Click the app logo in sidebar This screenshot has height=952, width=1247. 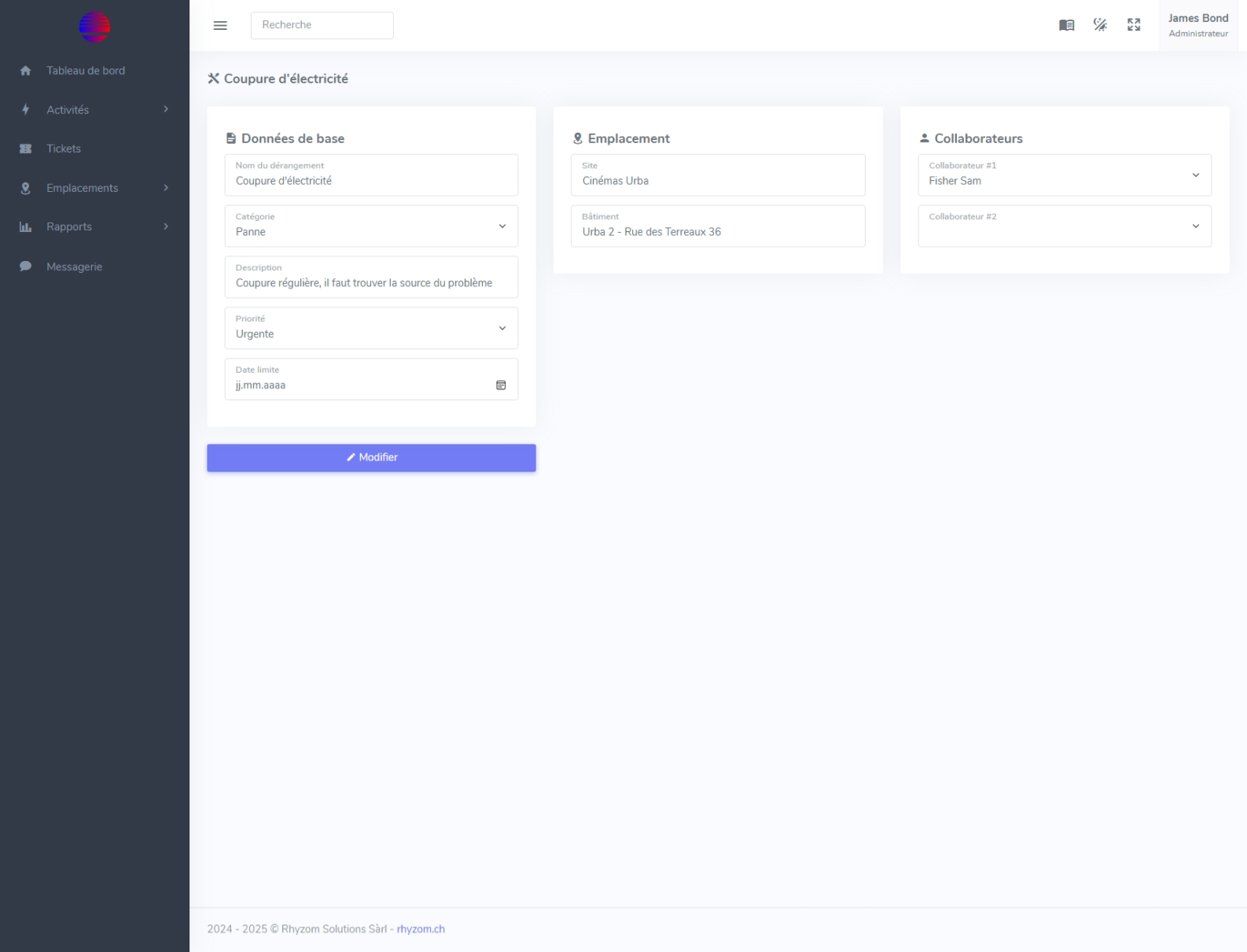(94, 27)
